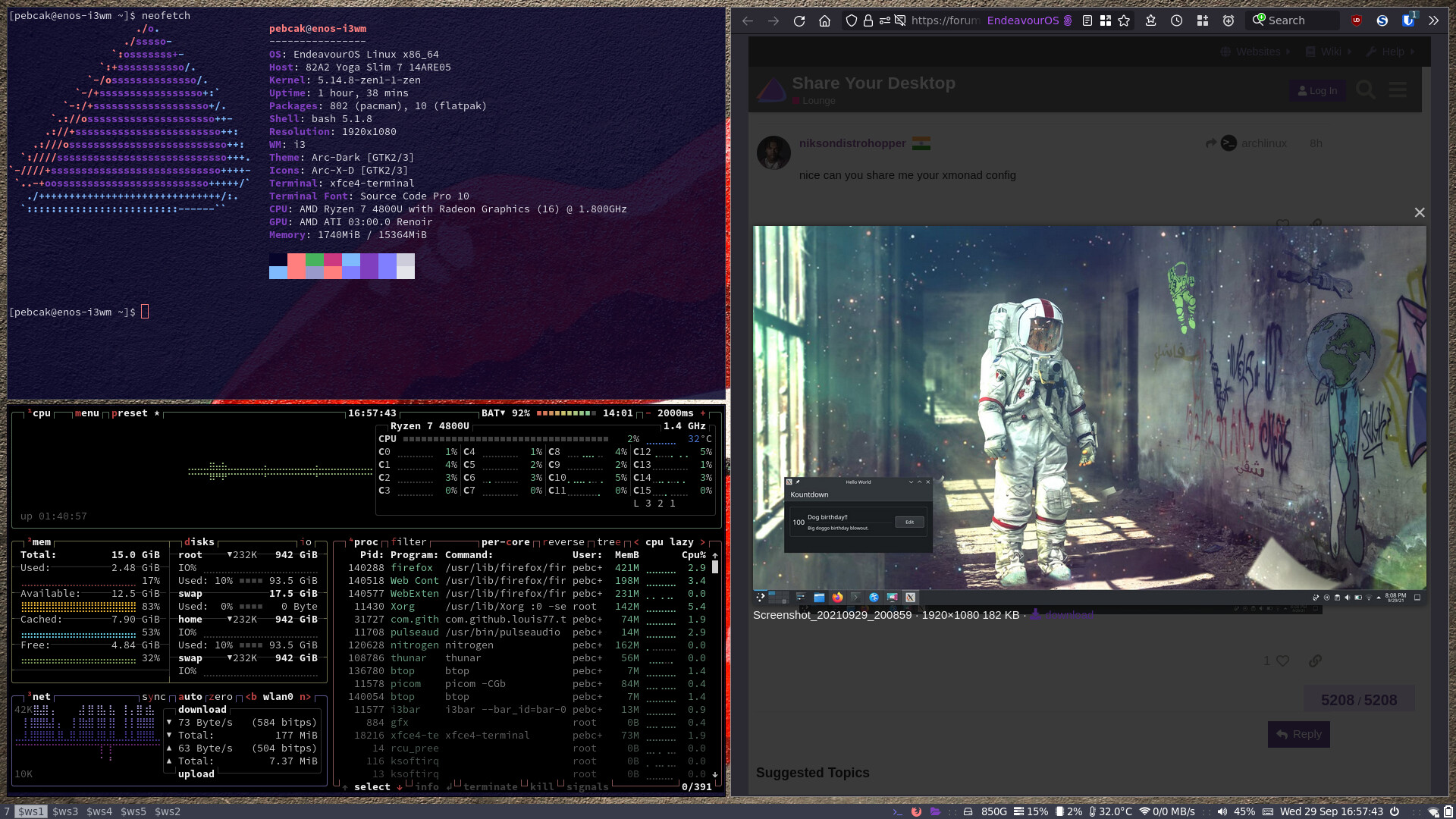Image resolution: width=1456 pixels, height=819 pixels.
Task: Select the Xorg process row
Action: [x=526, y=607]
